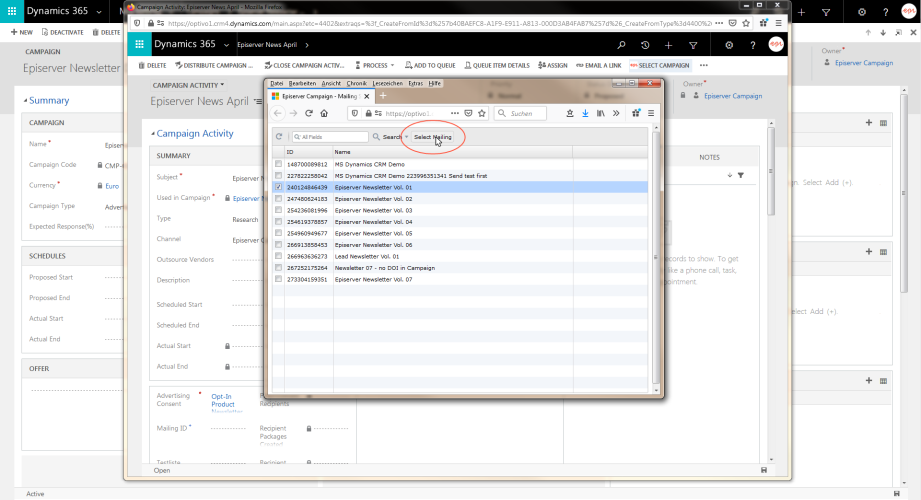This screenshot has height=500, width=921.
Task: Click Add to Queue command
Action: (430, 65)
